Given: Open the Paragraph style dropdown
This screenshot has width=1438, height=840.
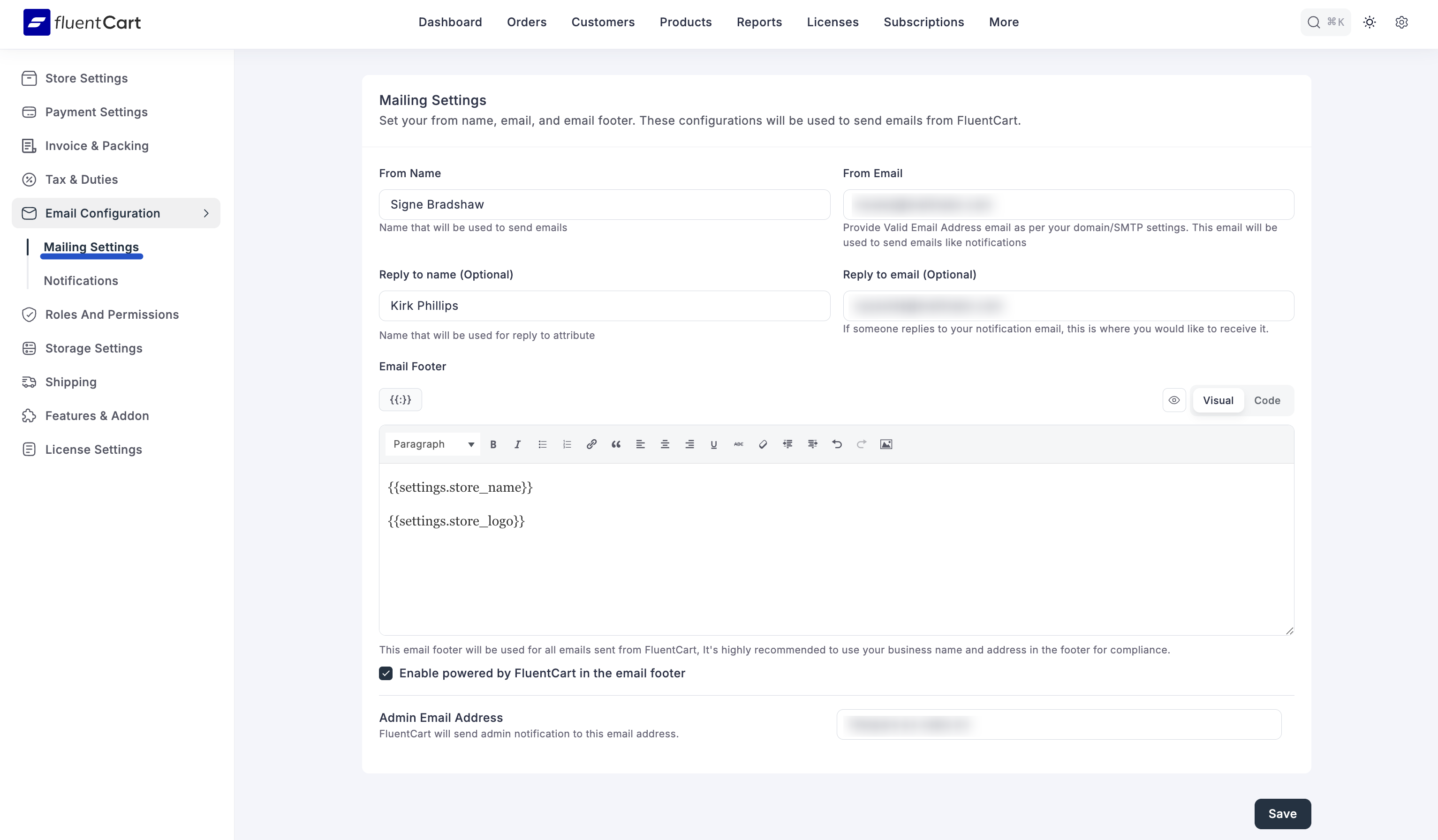Looking at the screenshot, I should tap(432, 444).
